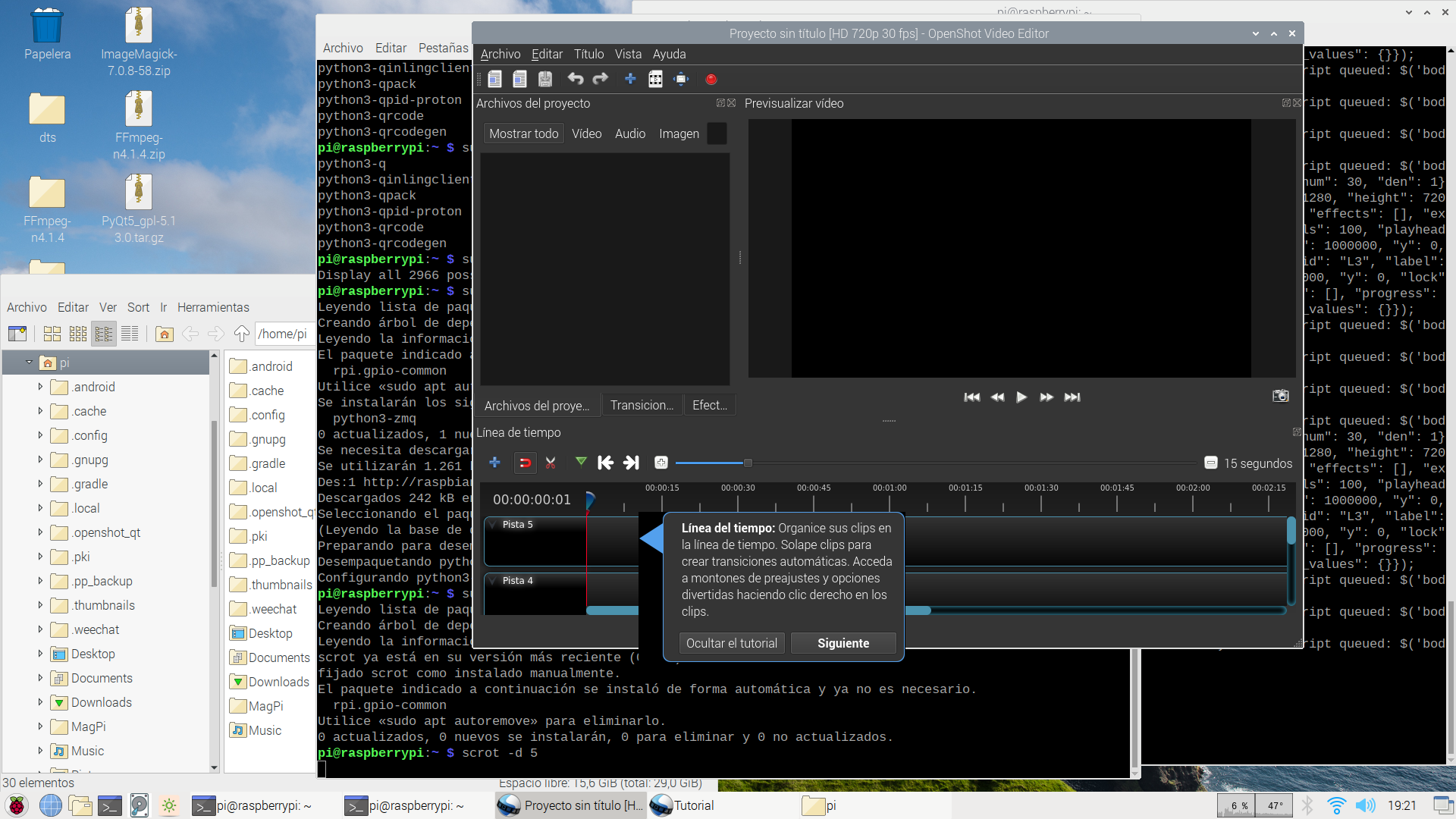
Task: Click the Export Video red record icon
Action: pyautogui.click(x=711, y=79)
